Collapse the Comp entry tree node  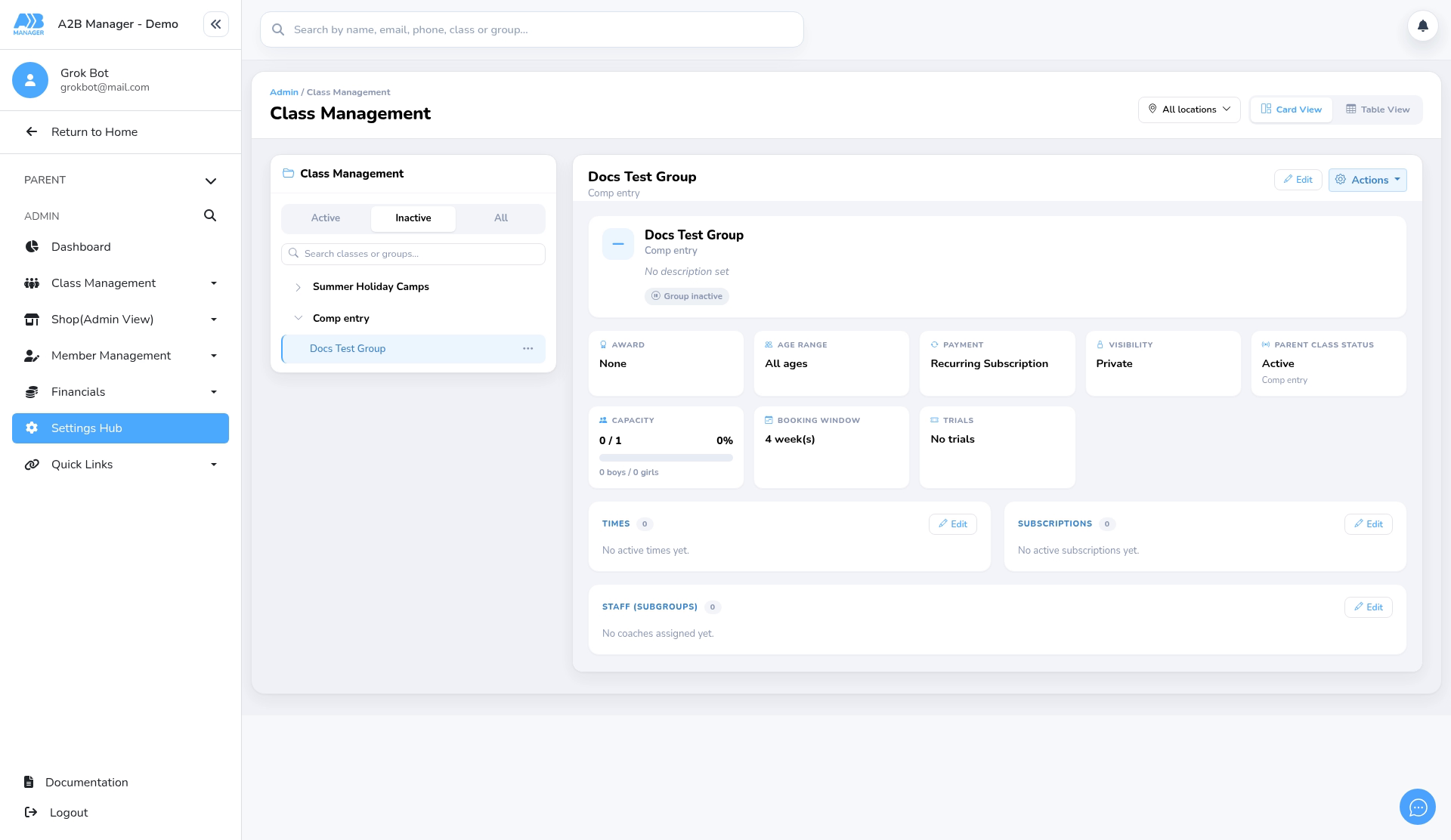point(298,318)
